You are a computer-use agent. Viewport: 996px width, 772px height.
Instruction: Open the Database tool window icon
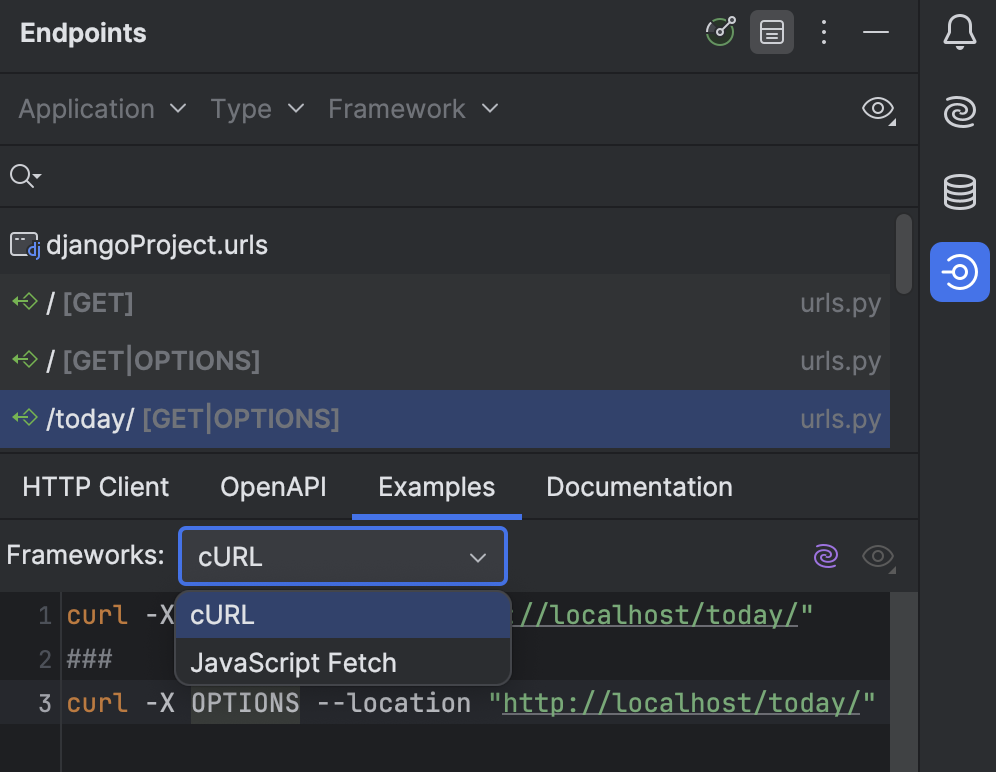pyautogui.click(x=959, y=192)
